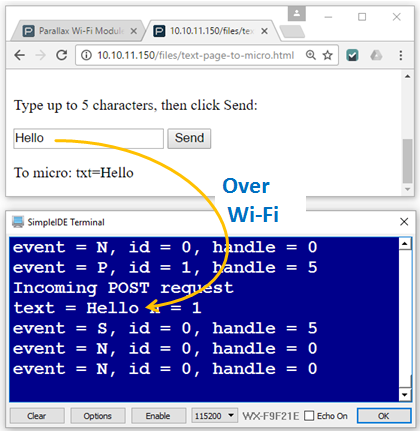420x433 pixels.
Task: Open the terminal Options button
Action: tap(98, 416)
